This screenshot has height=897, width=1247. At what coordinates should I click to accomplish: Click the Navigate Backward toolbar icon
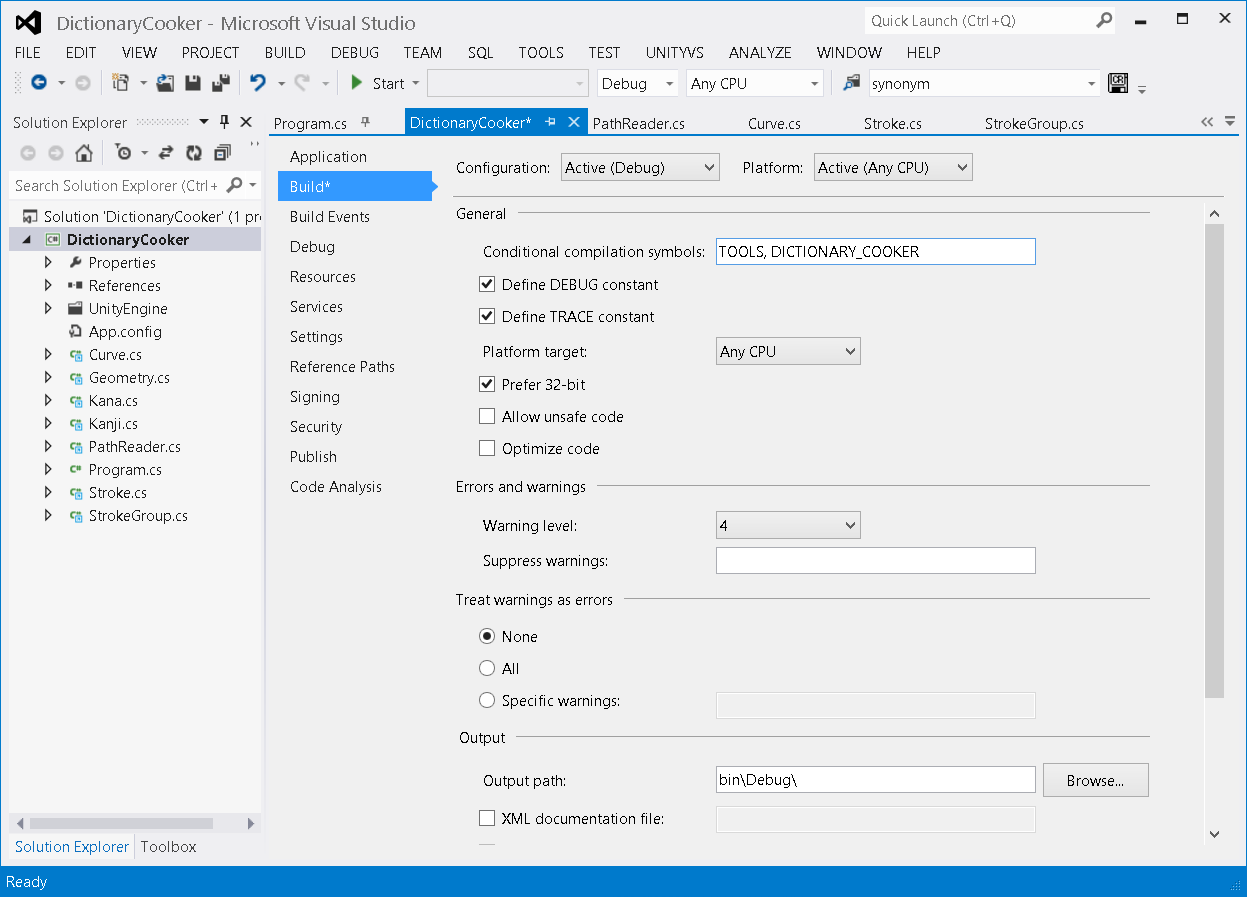click(x=39, y=83)
